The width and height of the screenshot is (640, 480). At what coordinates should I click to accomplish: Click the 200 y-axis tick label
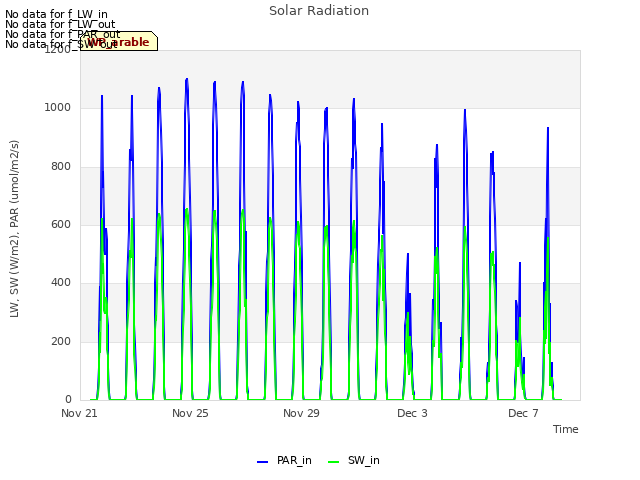[61, 341]
